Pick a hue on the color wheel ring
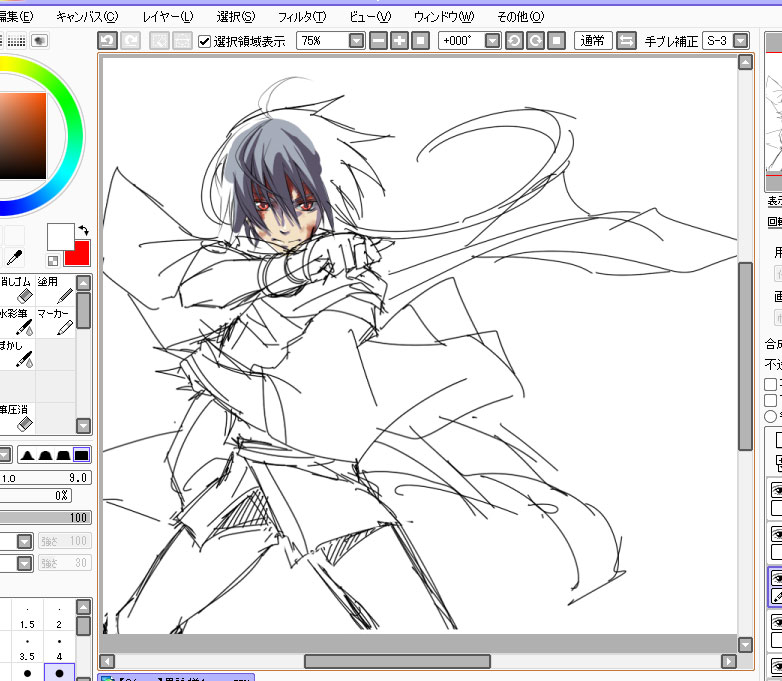This screenshot has height=681, width=782. tap(73, 135)
